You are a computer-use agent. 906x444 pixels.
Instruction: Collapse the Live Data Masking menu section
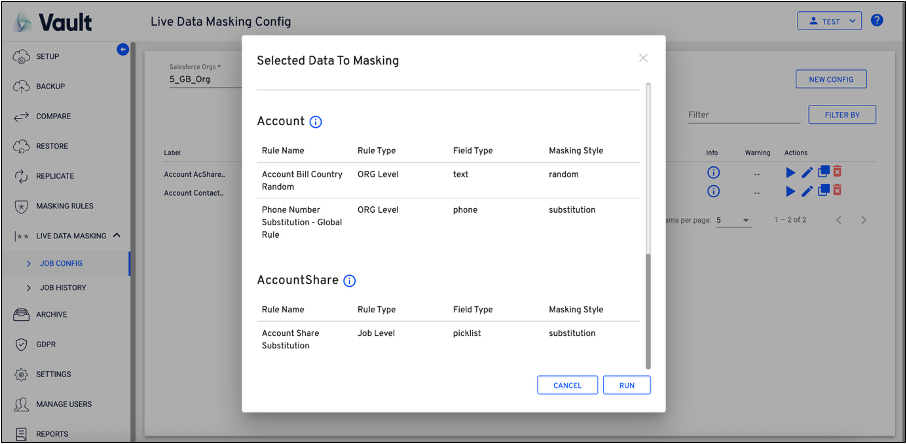[x=116, y=235]
